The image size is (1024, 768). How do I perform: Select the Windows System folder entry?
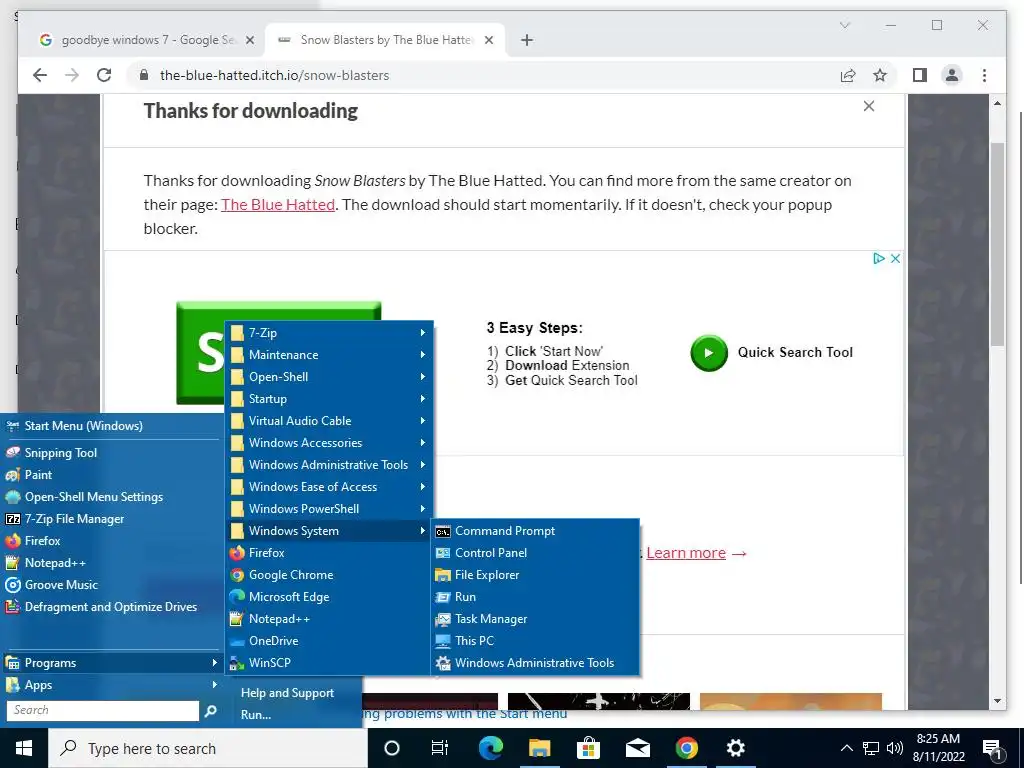tap(328, 531)
